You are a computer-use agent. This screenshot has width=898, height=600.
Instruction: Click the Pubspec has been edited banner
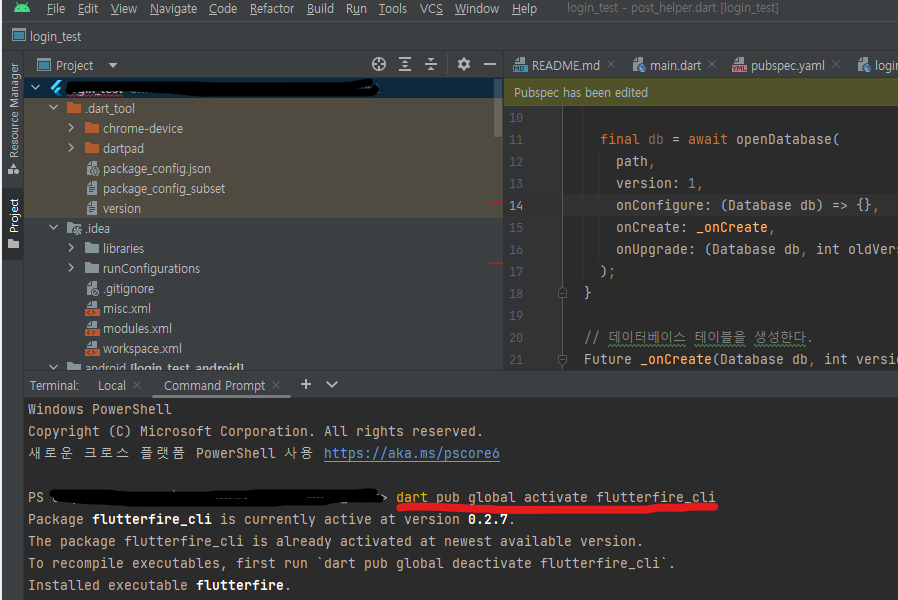[x=700, y=92]
